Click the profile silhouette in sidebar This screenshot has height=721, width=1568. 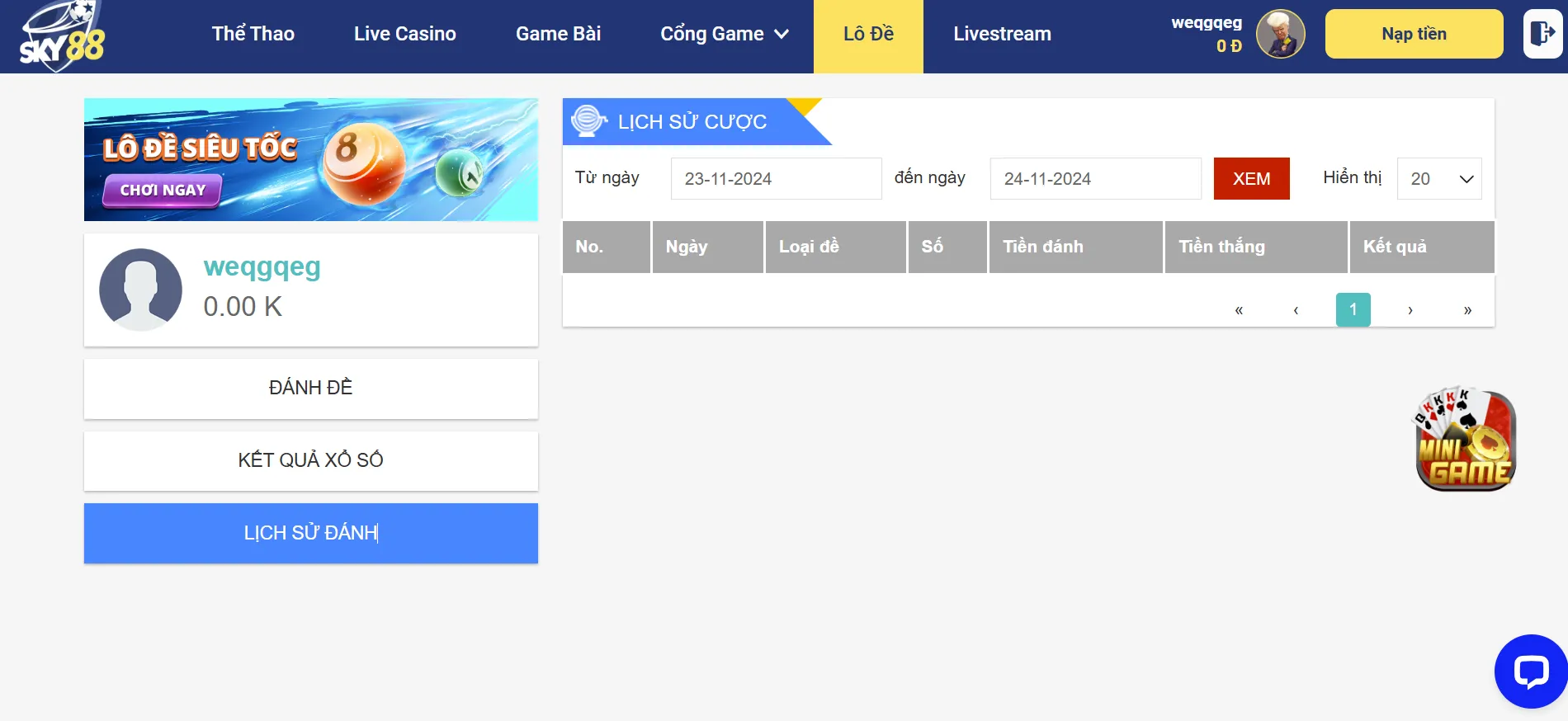point(141,290)
